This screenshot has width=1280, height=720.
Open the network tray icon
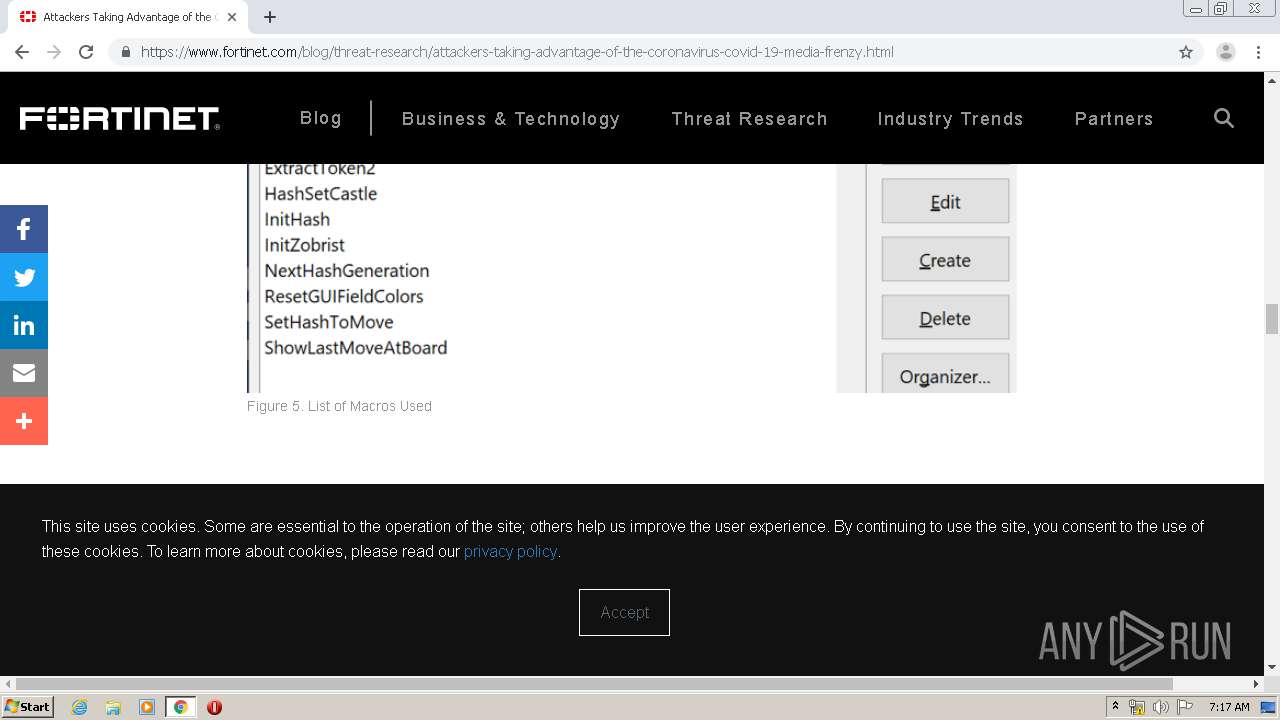[1137, 707]
